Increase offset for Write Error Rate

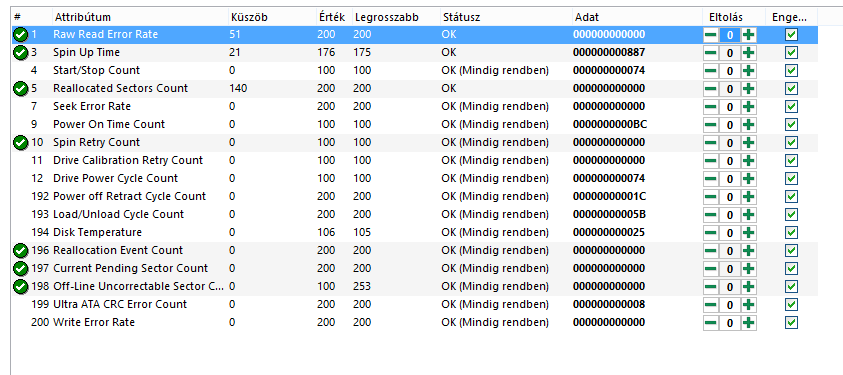[x=748, y=323]
